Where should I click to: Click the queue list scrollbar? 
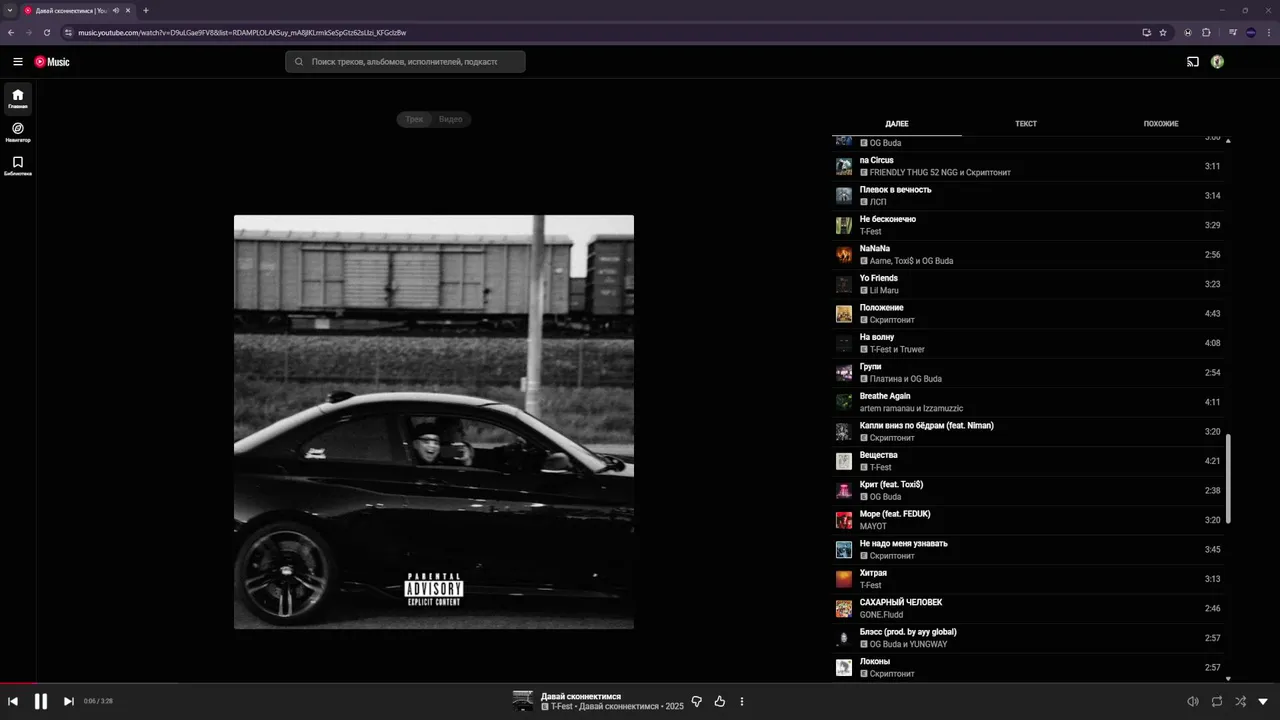coord(1228,478)
